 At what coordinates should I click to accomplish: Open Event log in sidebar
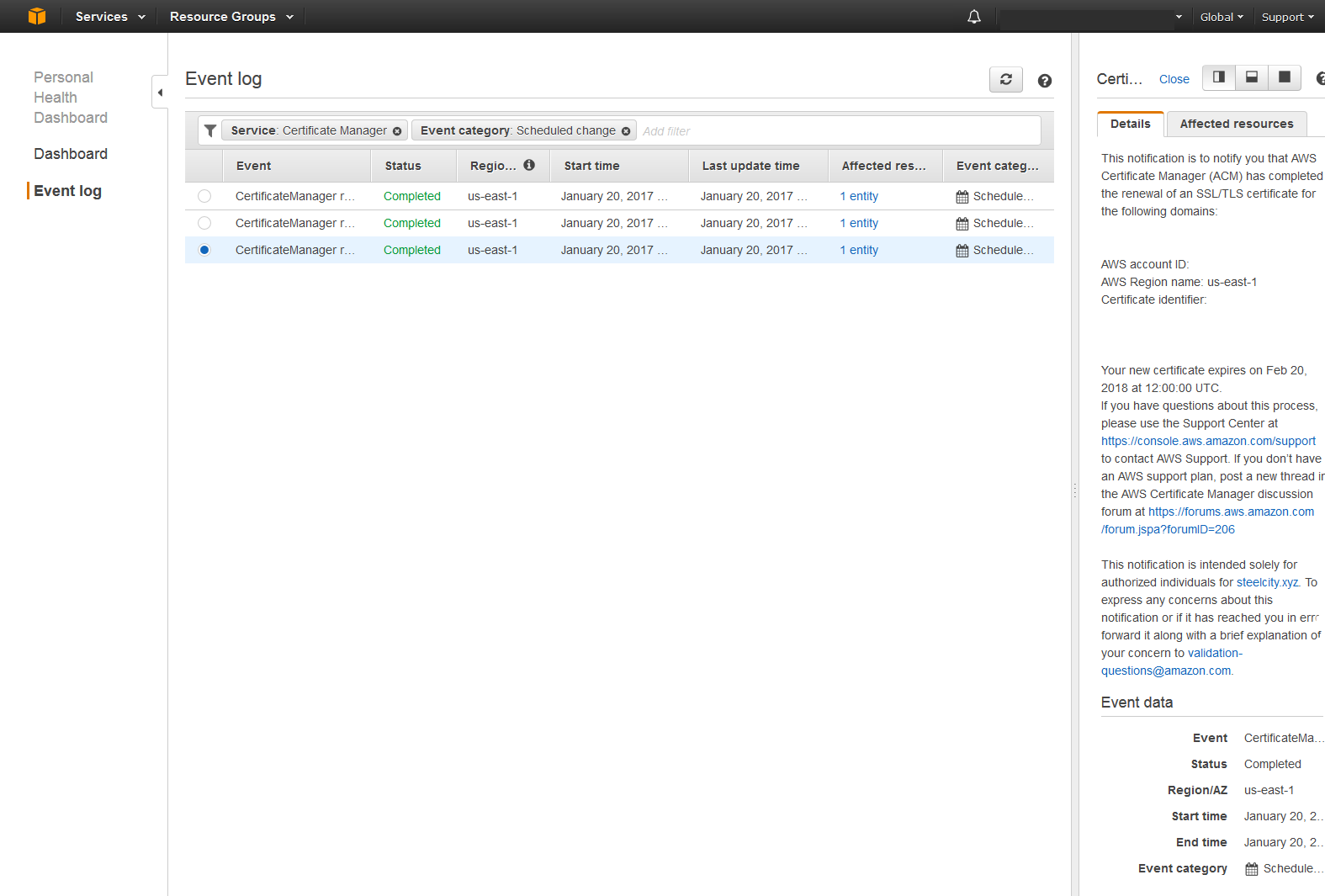(67, 191)
